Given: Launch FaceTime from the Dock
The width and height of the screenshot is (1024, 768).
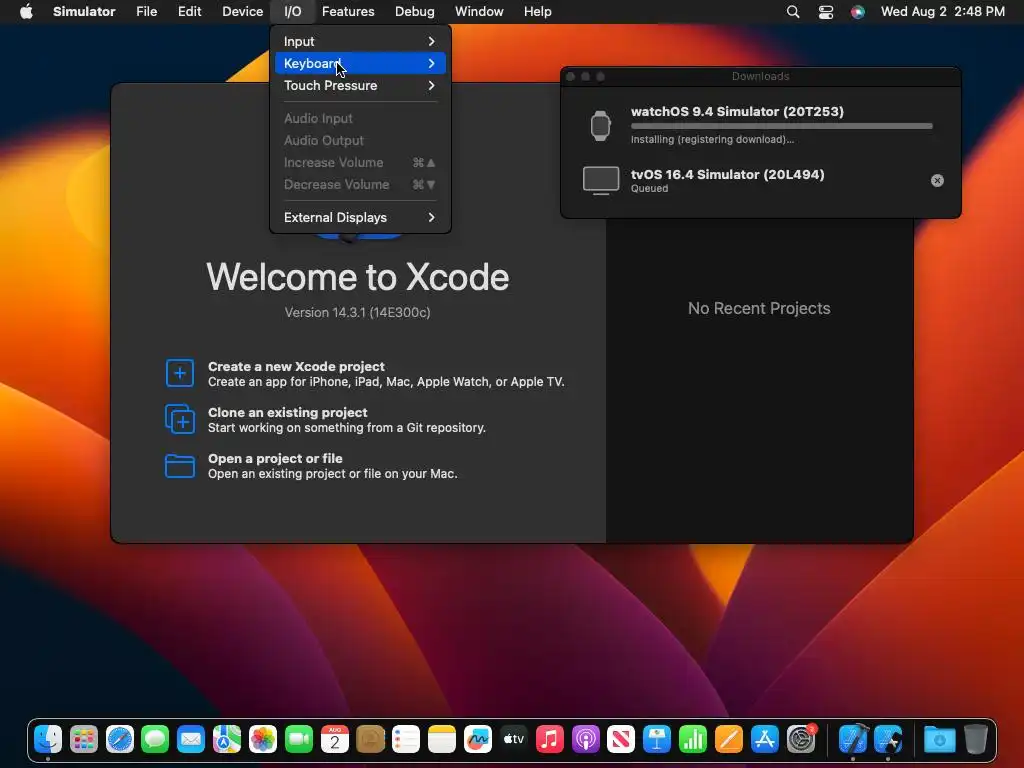Looking at the screenshot, I should coord(298,739).
